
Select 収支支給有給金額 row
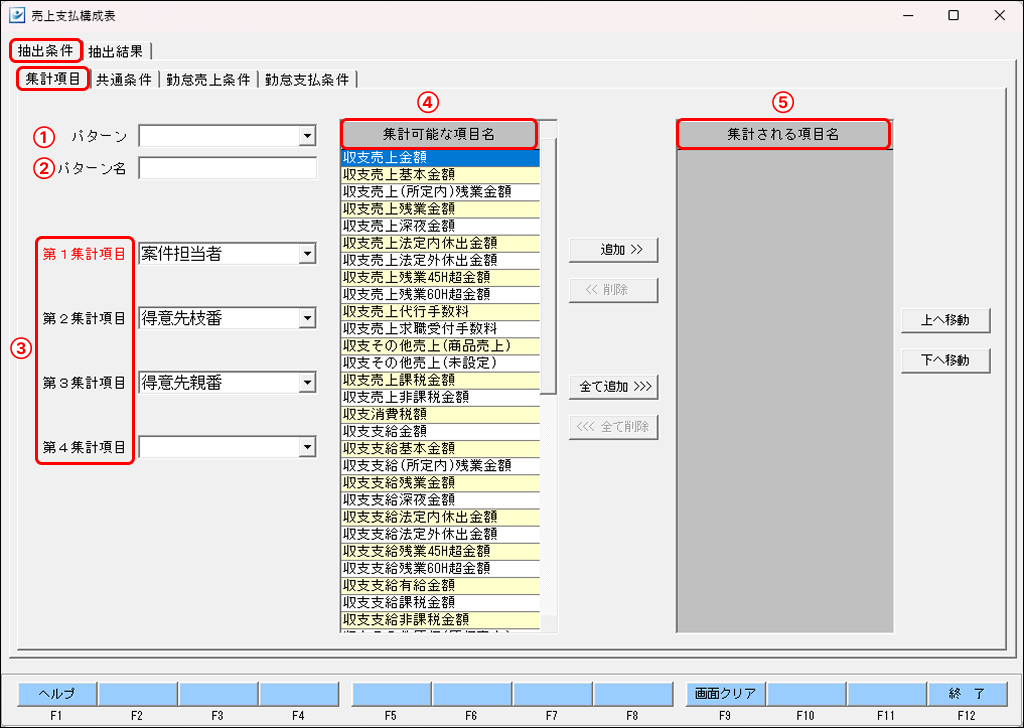(x=440, y=585)
